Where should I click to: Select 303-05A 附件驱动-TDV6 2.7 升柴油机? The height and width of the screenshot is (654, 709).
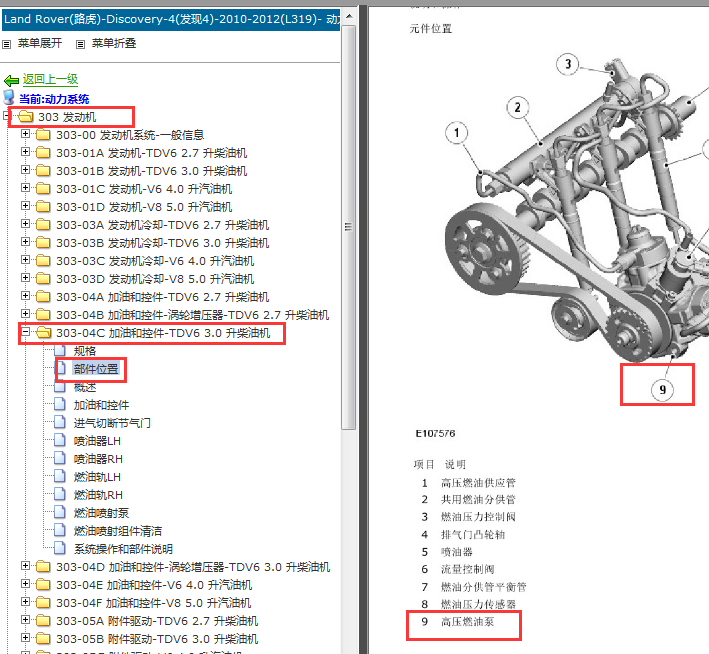pyautogui.click(x=157, y=621)
